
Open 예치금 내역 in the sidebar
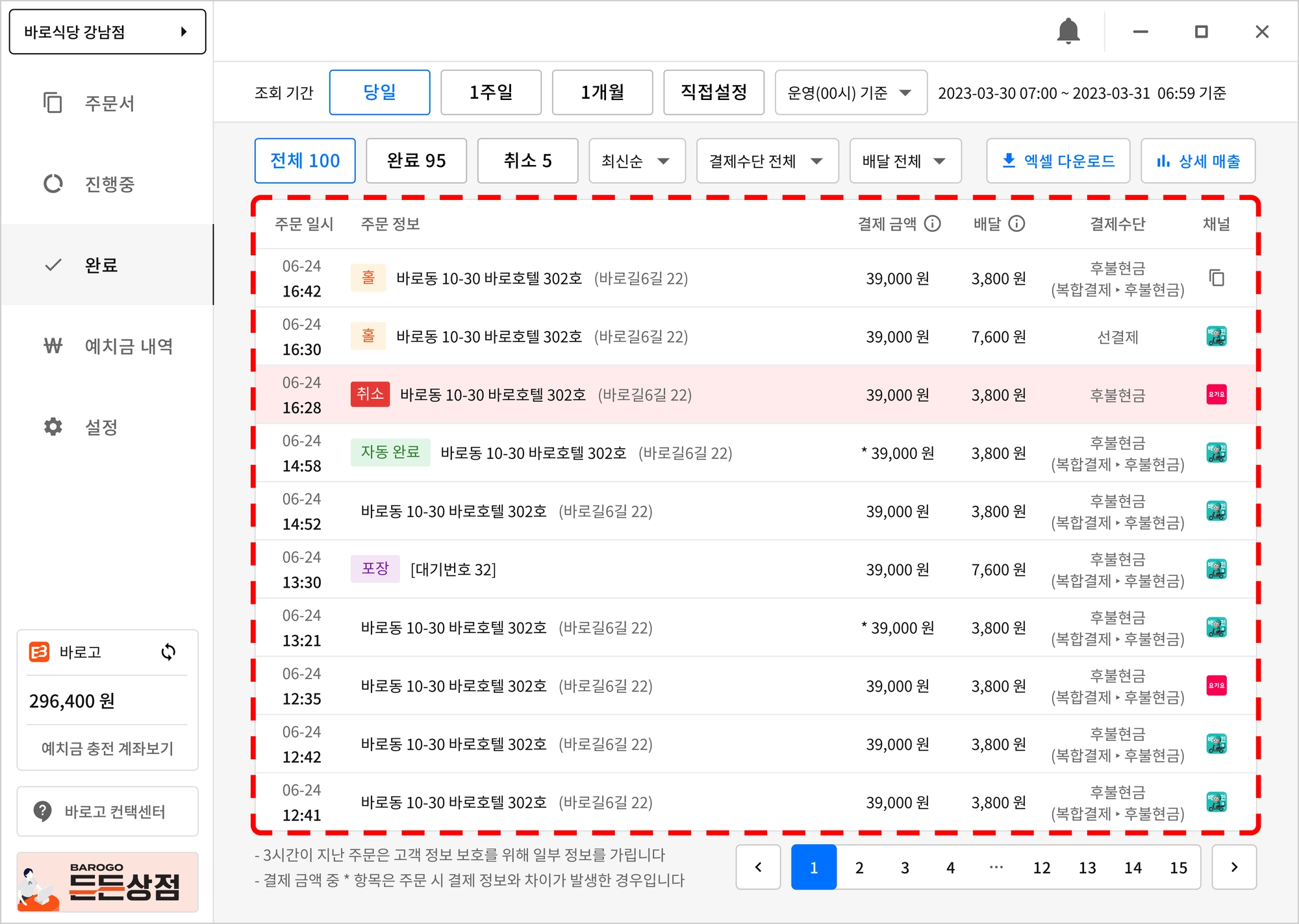(x=129, y=346)
